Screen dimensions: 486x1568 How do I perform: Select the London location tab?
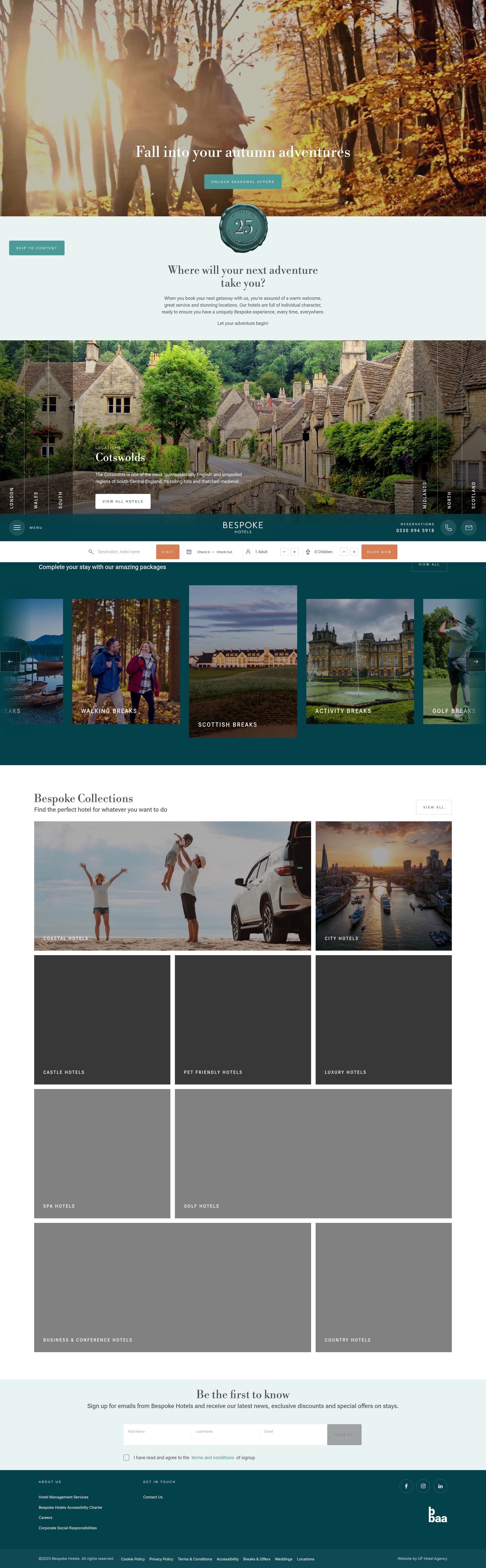point(12,498)
